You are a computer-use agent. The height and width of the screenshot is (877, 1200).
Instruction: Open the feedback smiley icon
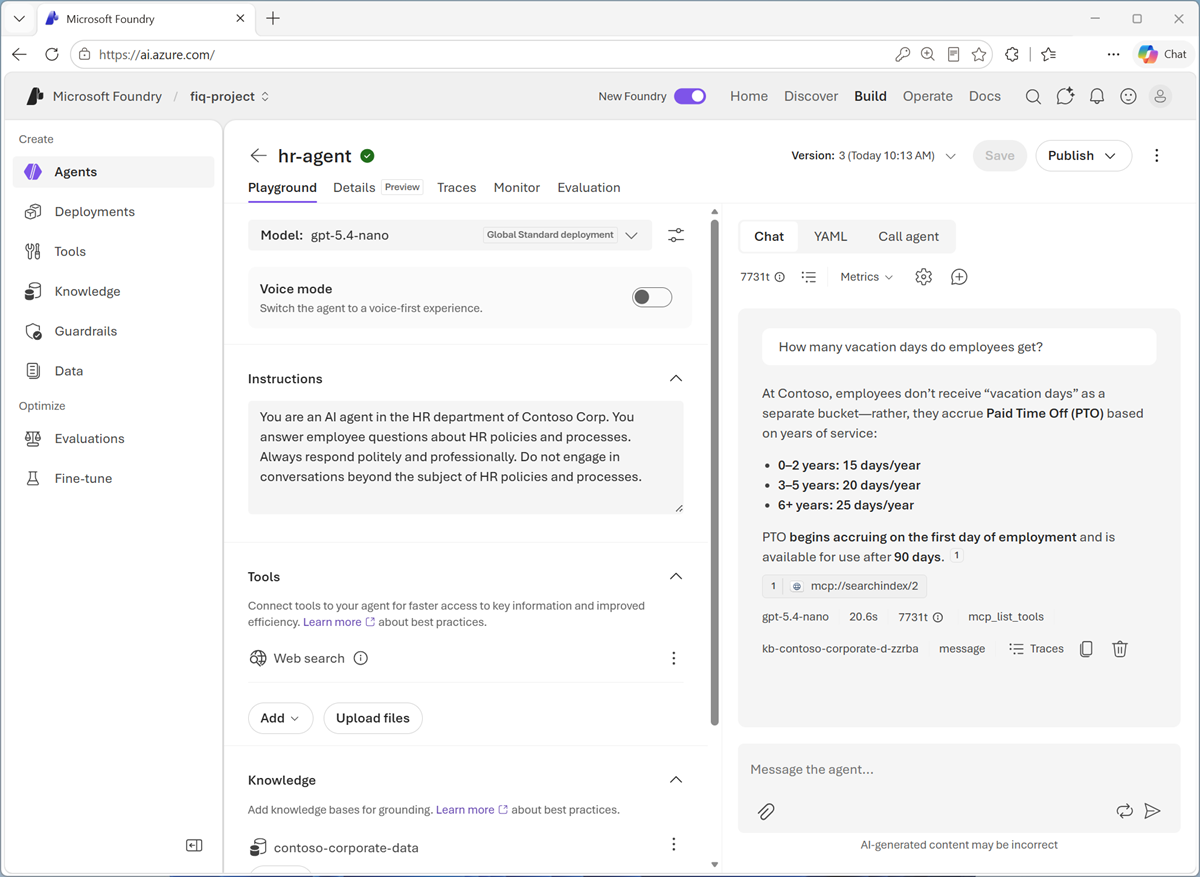(x=1128, y=97)
